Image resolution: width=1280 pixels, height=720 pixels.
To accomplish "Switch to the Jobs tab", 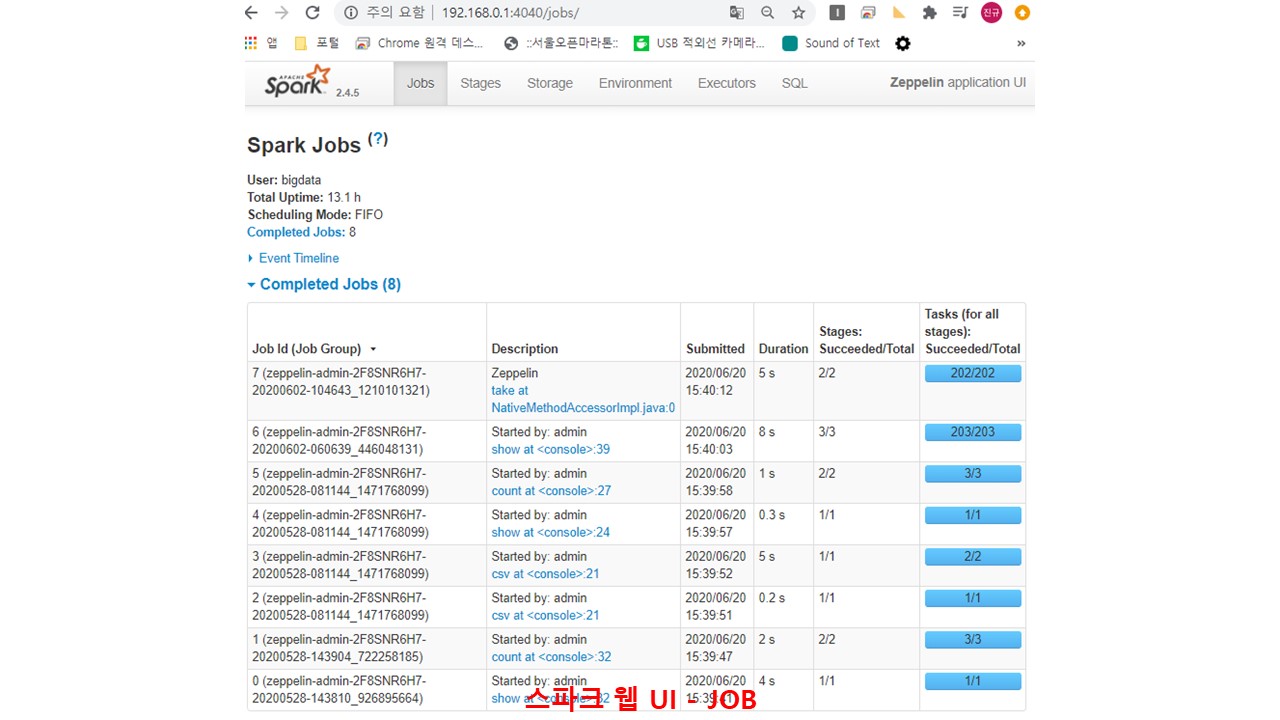I will pyautogui.click(x=420, y=83).
